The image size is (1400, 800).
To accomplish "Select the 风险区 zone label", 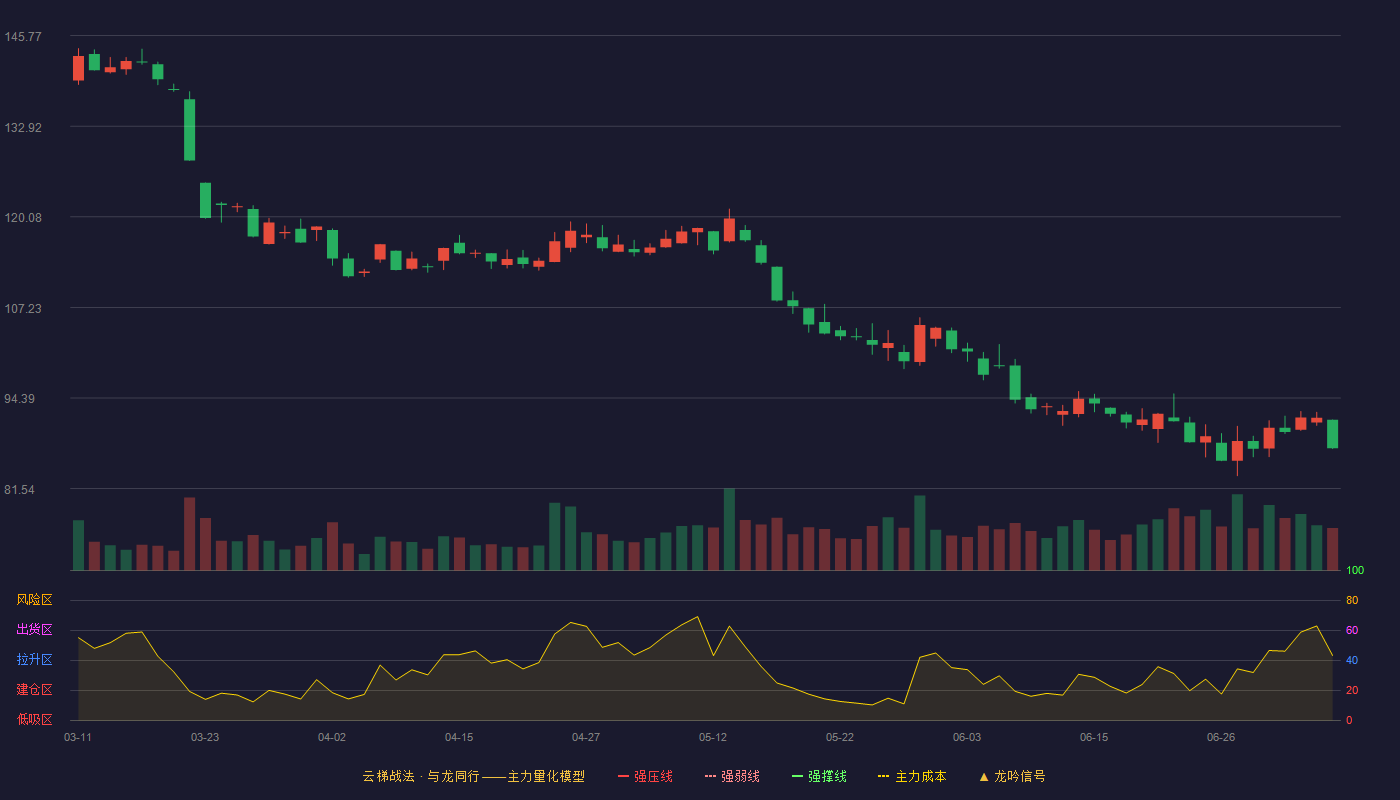I will pyautogui.click(x=35, y=600).
